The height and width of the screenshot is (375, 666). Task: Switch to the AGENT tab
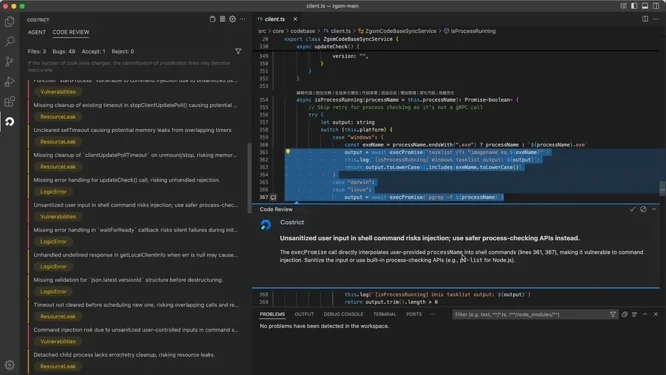tap(37, 32)
